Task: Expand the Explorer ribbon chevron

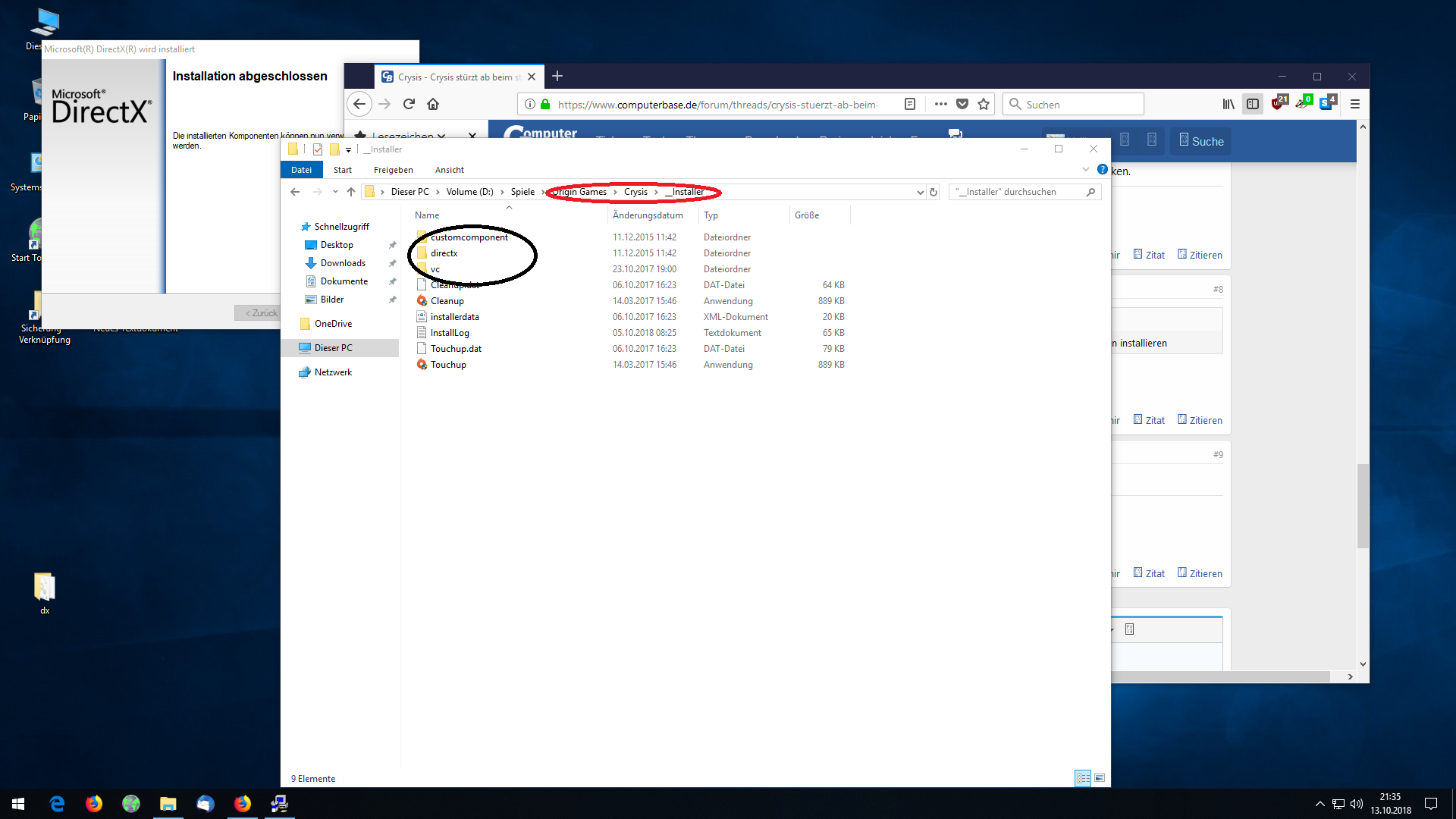Action: click(x=1085, y=169)
